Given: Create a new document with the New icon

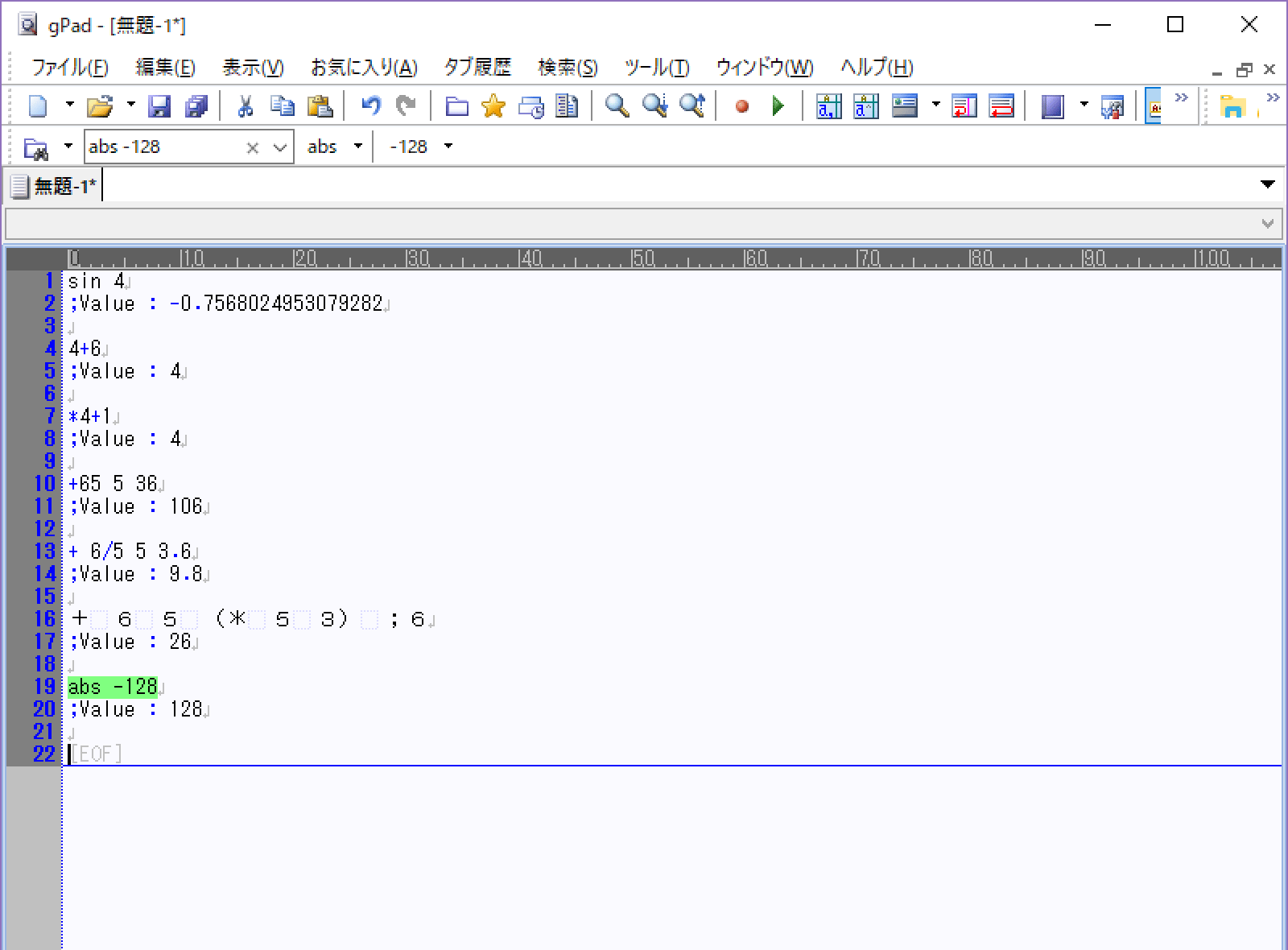Looking at the screenshot, I should click(38, 105).
